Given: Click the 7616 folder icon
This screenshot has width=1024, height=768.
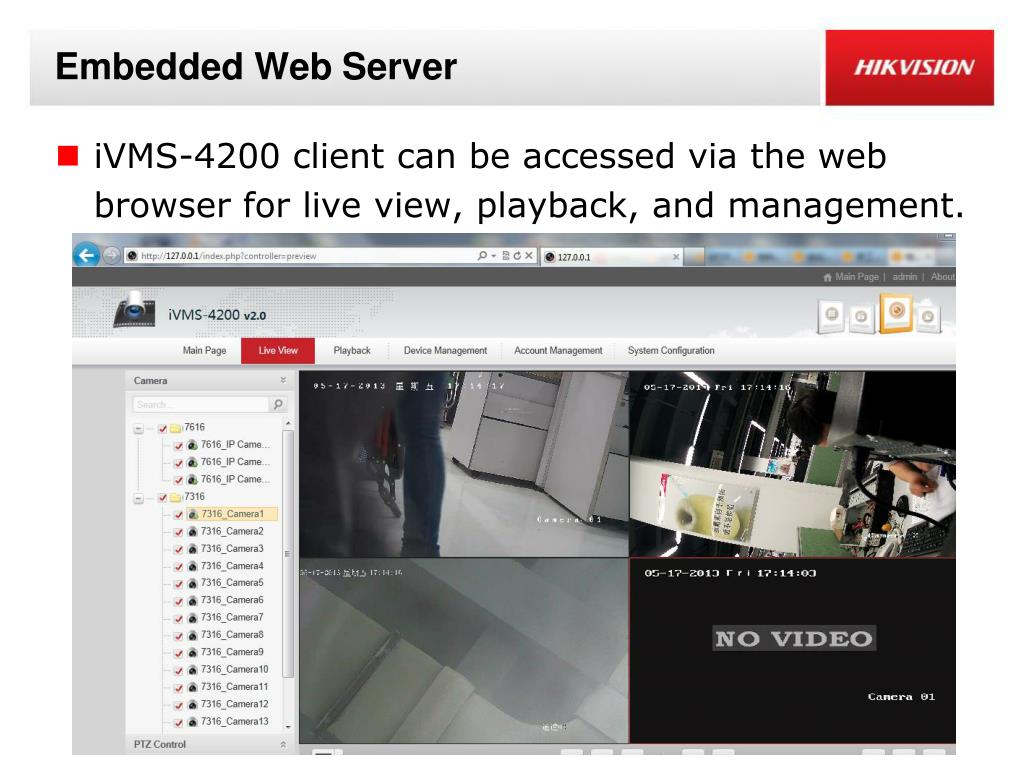Looking at the screenshot, I should tap(176, 428).
